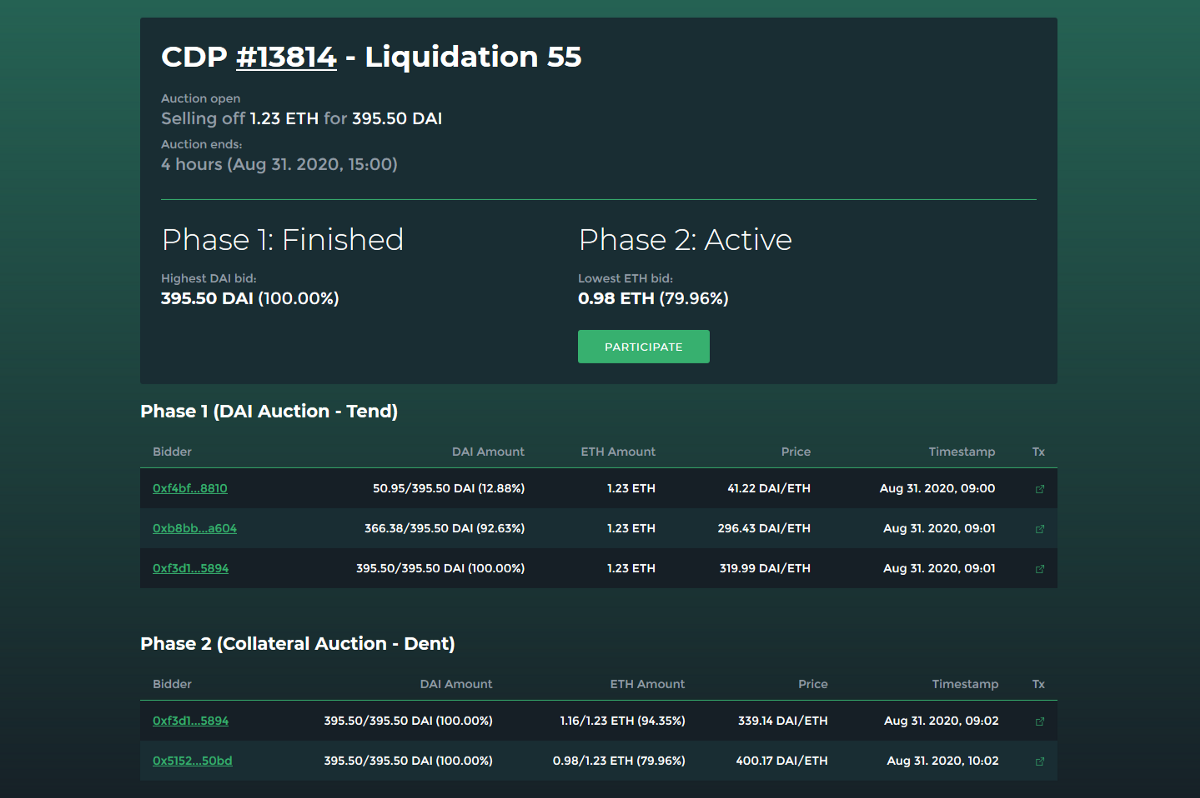Viewport: 1200px width, 798px height.
Task: Open bidder 0xb8bb...a604 address link
Action: pos(195,528)
